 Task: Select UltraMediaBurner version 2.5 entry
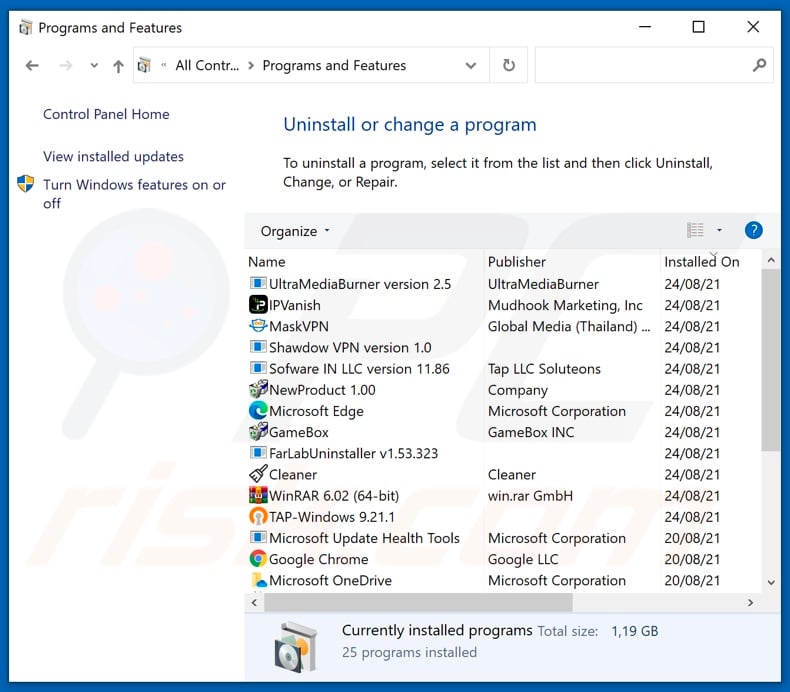pos(360,284)
